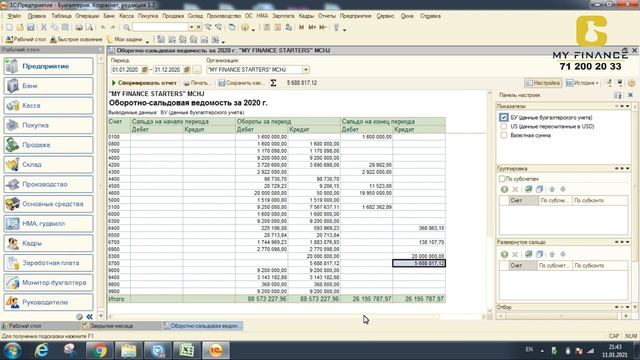This screenshot has width=640, height=360.
Task: Click the start date field 01.01.2020
Action: tap(126, 70)
